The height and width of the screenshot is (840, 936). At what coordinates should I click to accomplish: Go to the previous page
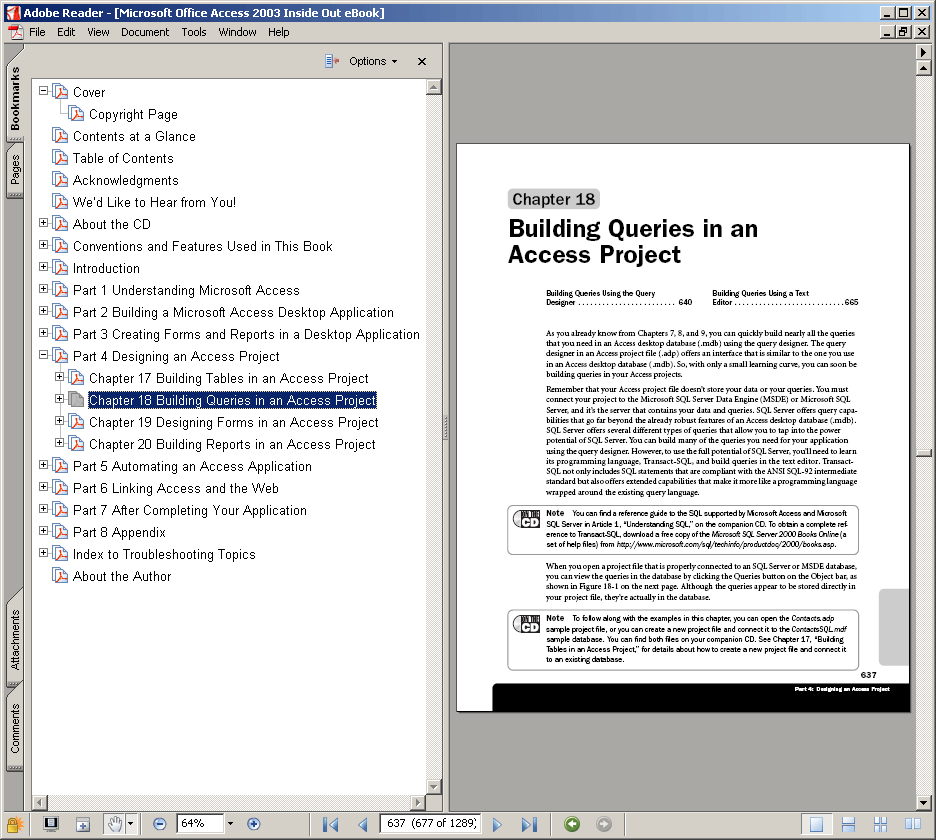pyautogui.click(x=362, y=824)
